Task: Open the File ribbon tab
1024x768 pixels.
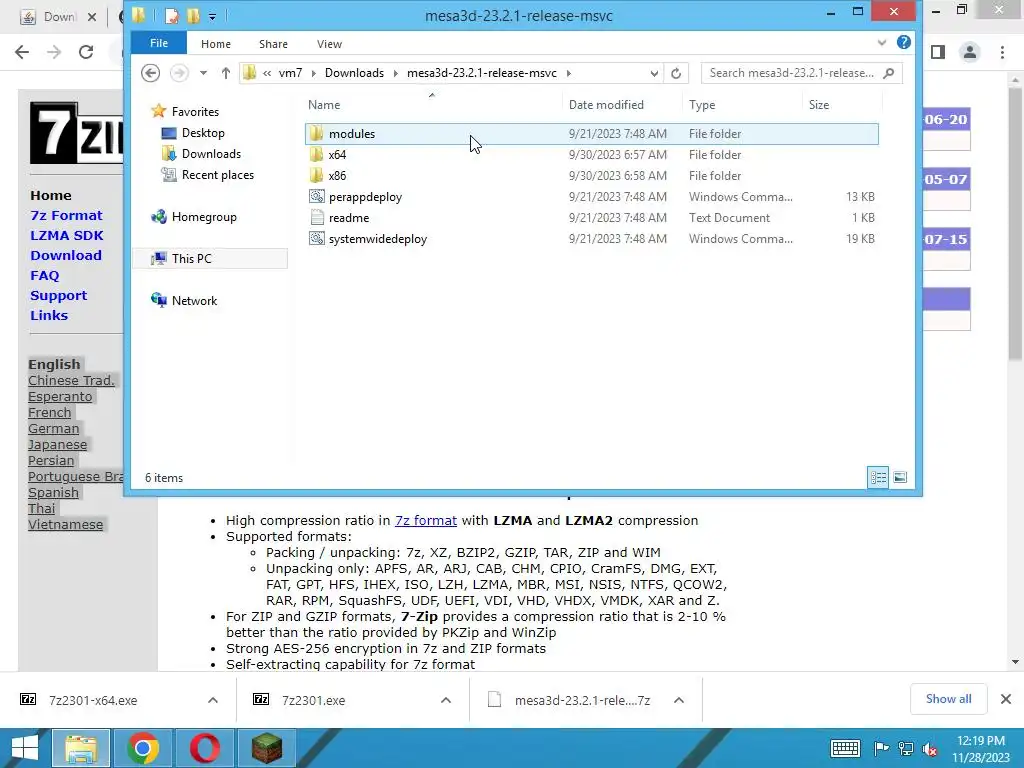Action: click(159, 43)
